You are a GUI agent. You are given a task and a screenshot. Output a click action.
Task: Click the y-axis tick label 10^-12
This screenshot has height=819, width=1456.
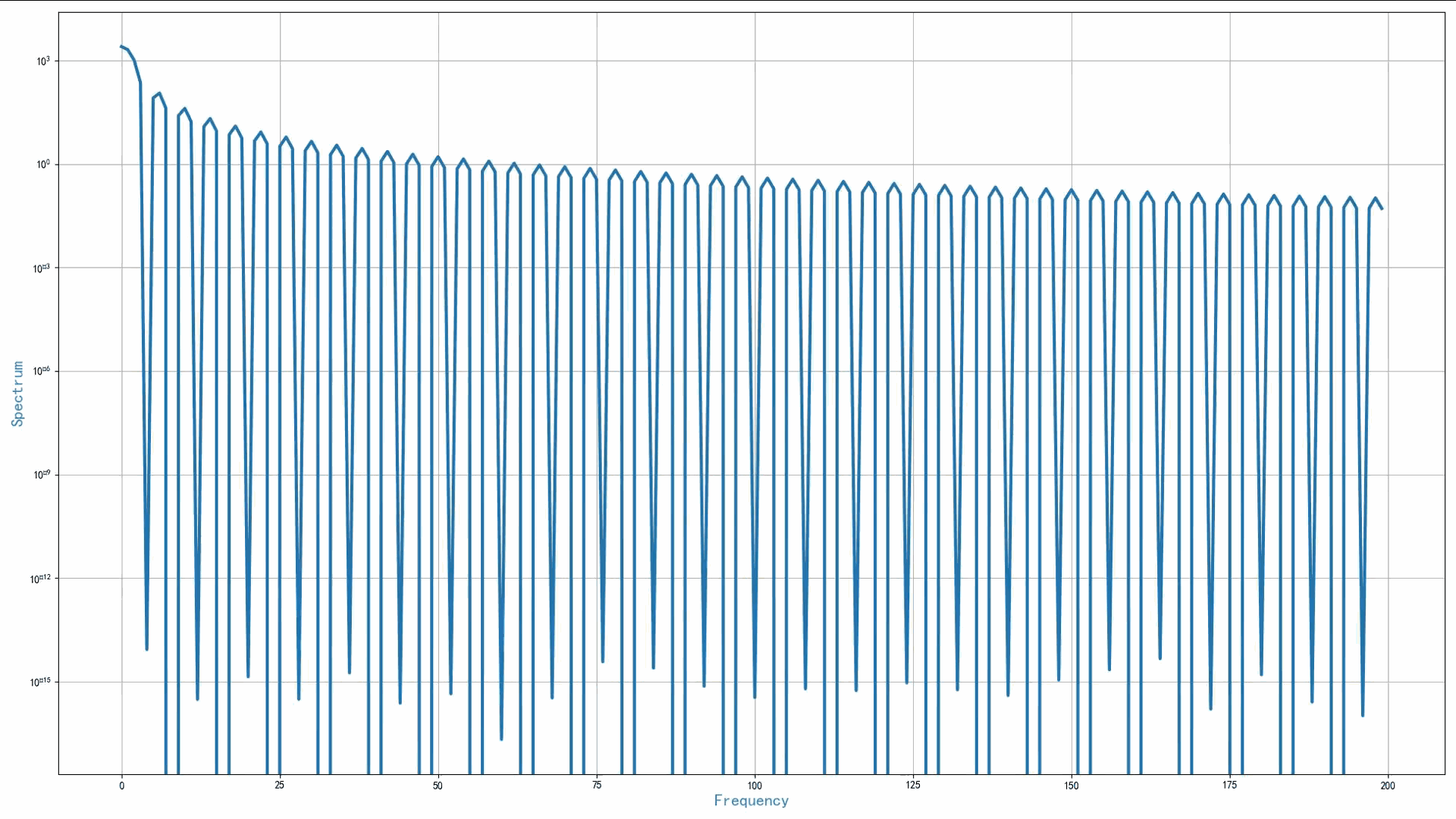click(40, 579)
